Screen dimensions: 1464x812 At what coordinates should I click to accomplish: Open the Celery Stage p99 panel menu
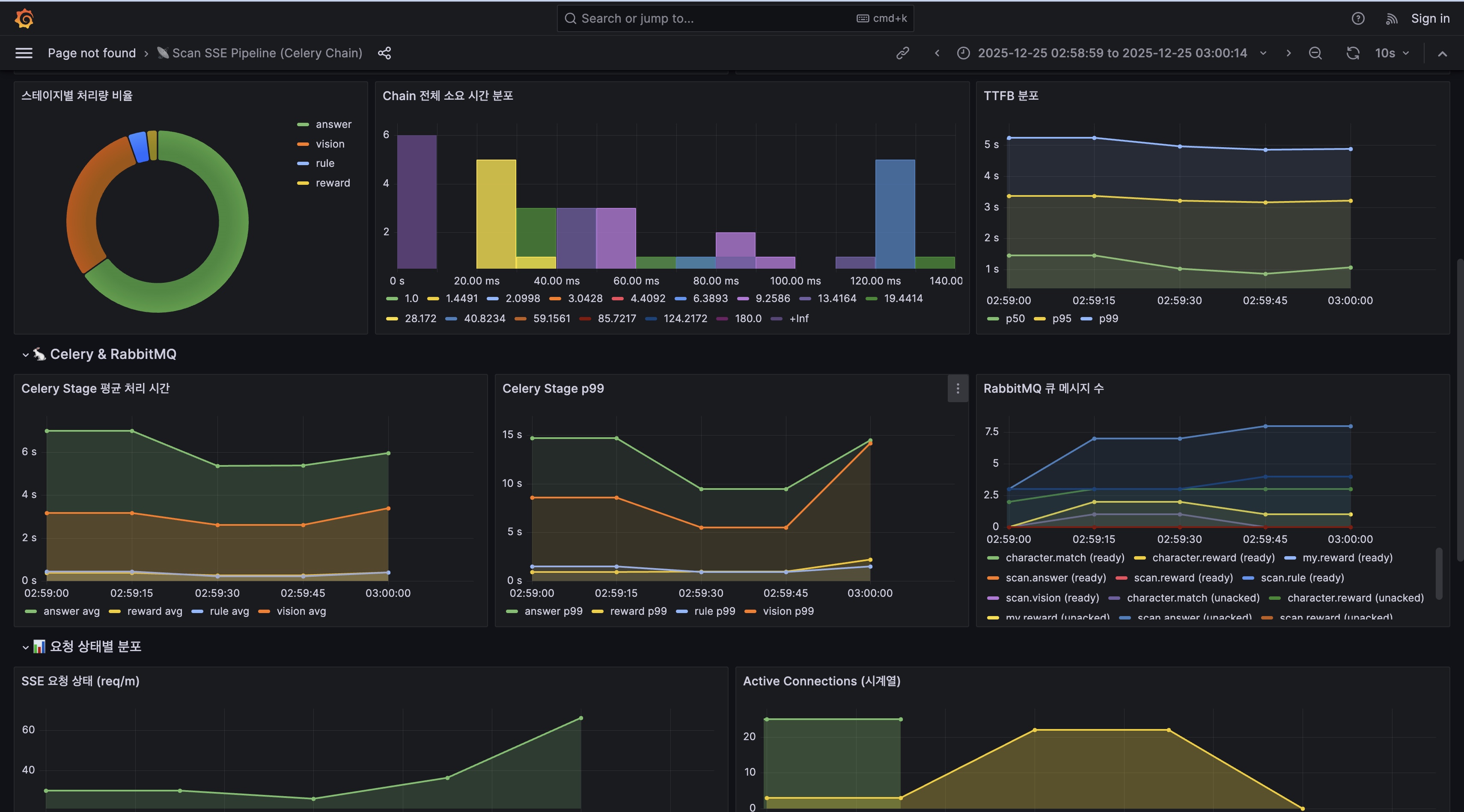pyautogui.click(x=958, y=388)
